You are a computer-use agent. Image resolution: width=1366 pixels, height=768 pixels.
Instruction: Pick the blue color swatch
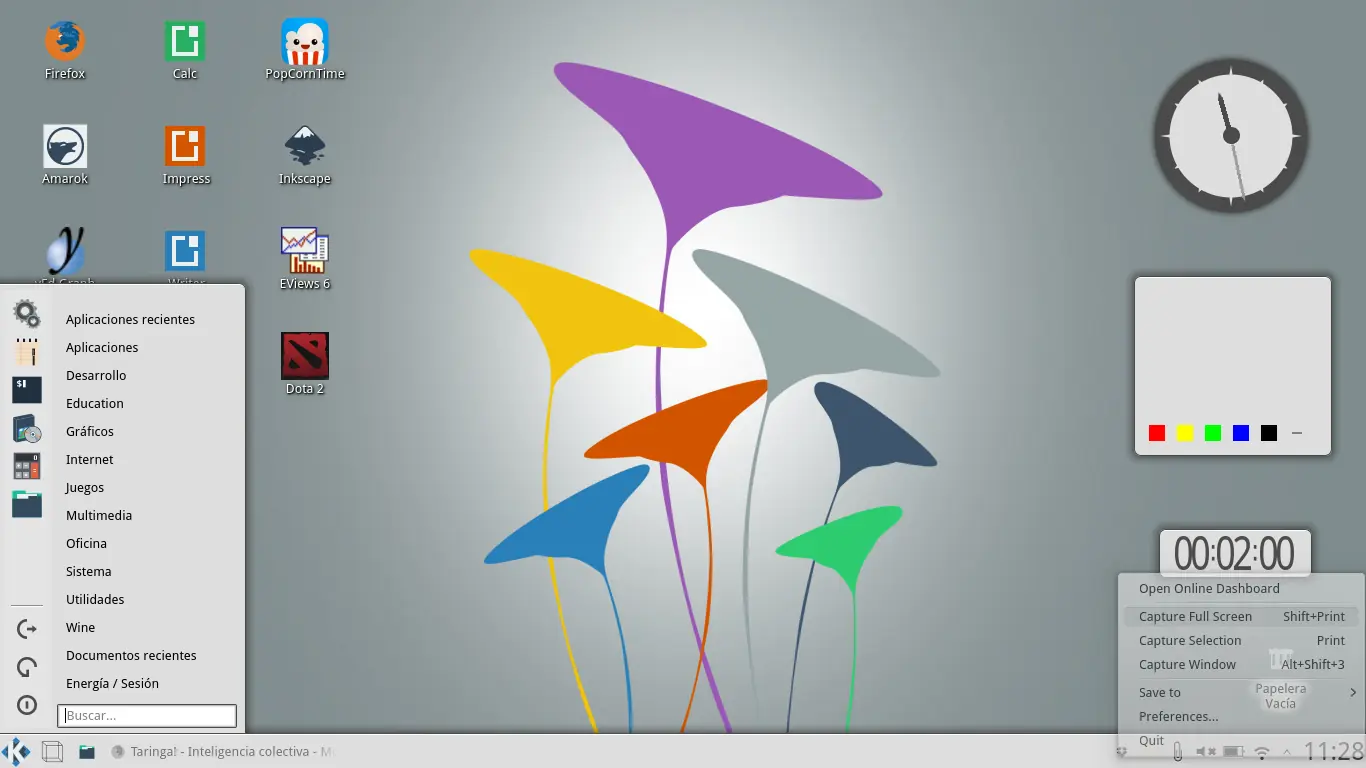[1241, 433]
